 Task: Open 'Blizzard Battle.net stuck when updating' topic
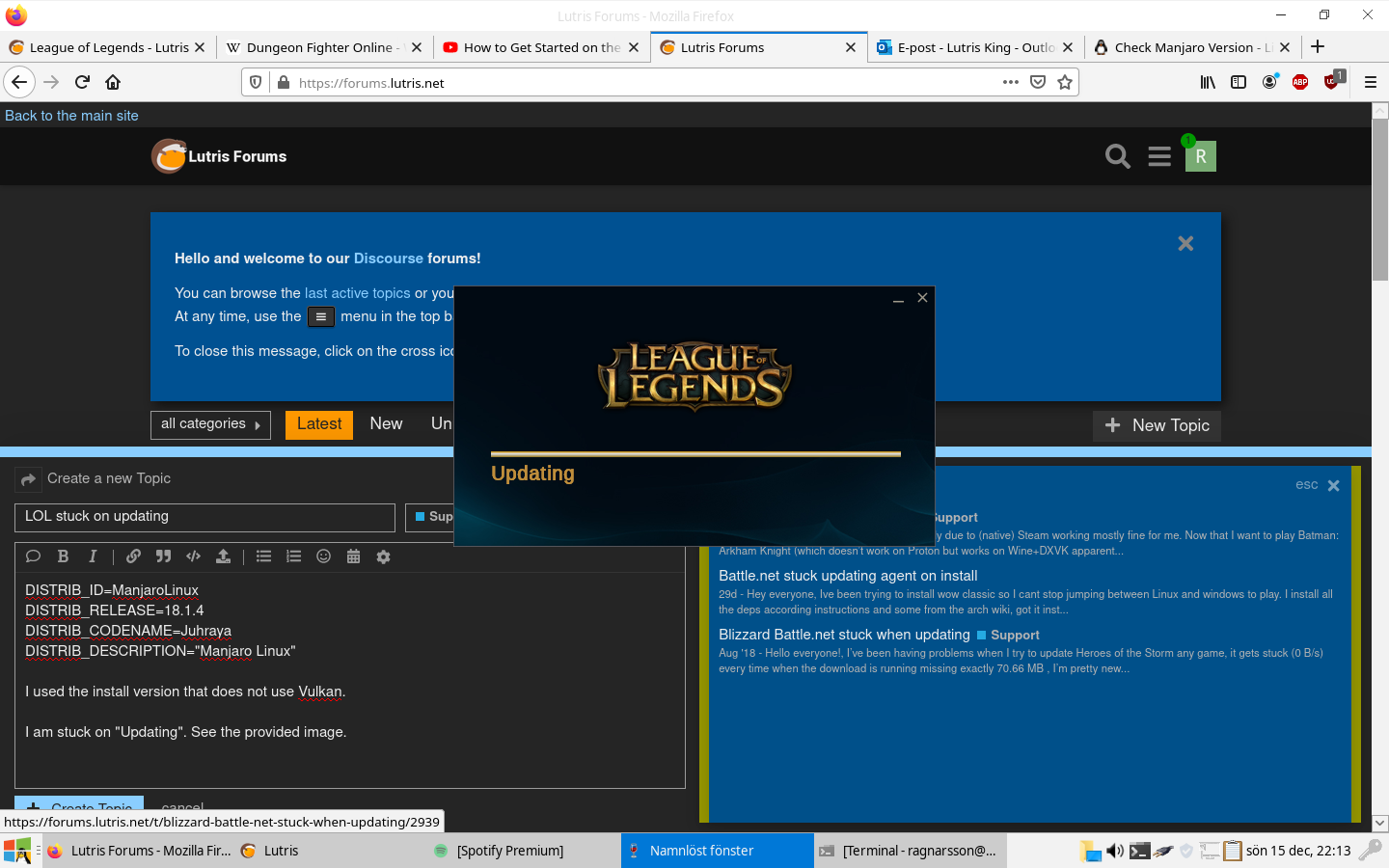(844, 635)
